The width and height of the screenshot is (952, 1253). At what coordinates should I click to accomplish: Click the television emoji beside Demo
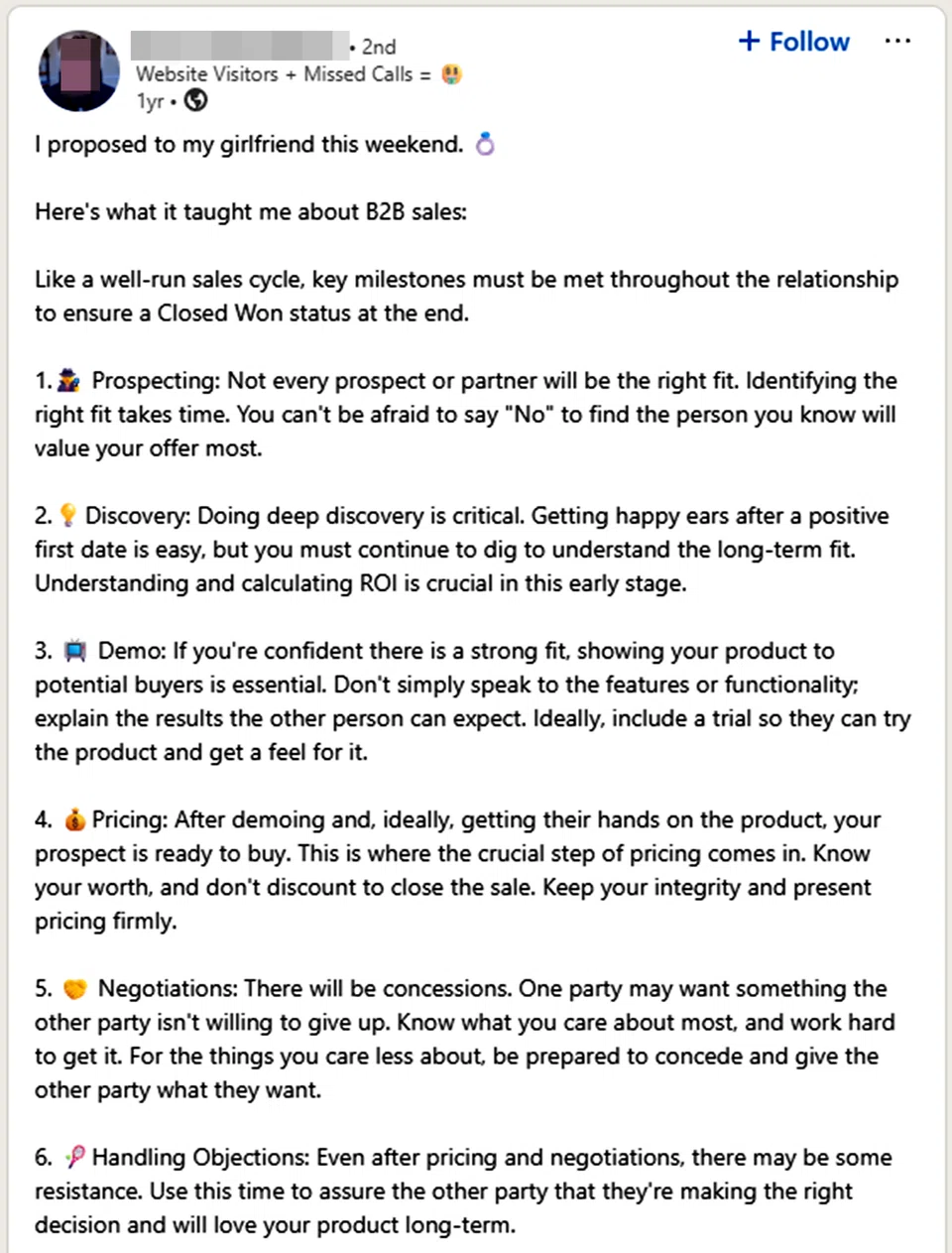pyautogui.click(x=75, y=651)
